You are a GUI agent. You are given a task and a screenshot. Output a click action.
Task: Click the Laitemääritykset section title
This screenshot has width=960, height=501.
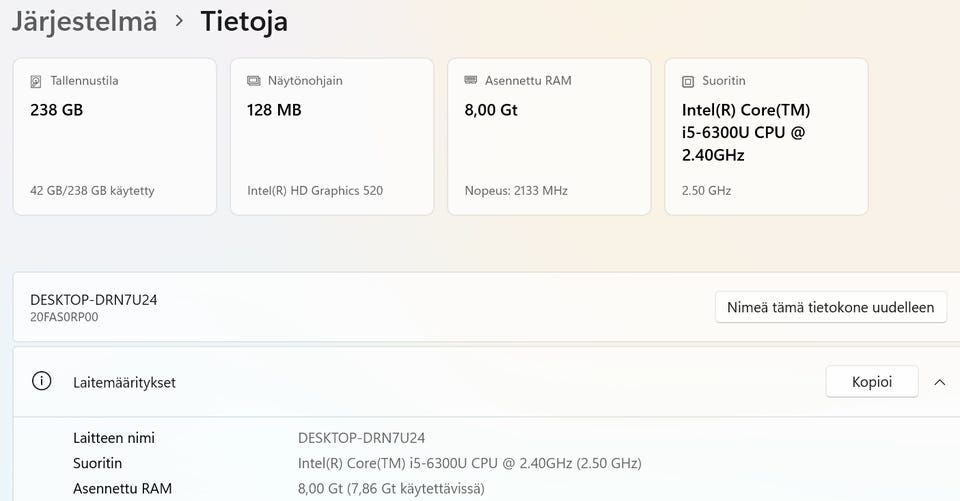124,382
